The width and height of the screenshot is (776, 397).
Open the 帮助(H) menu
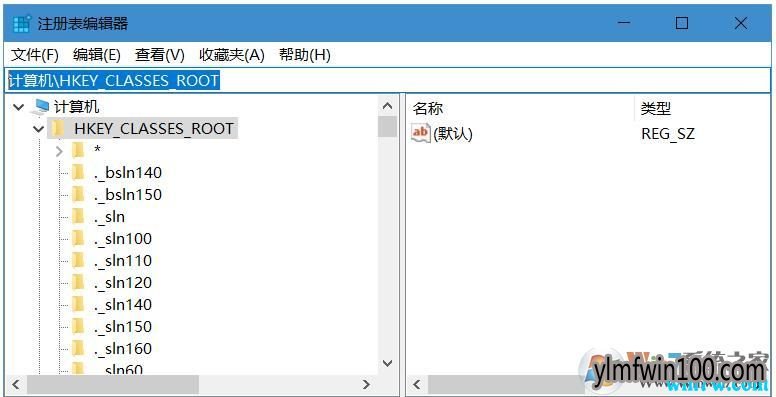[304, 55]
